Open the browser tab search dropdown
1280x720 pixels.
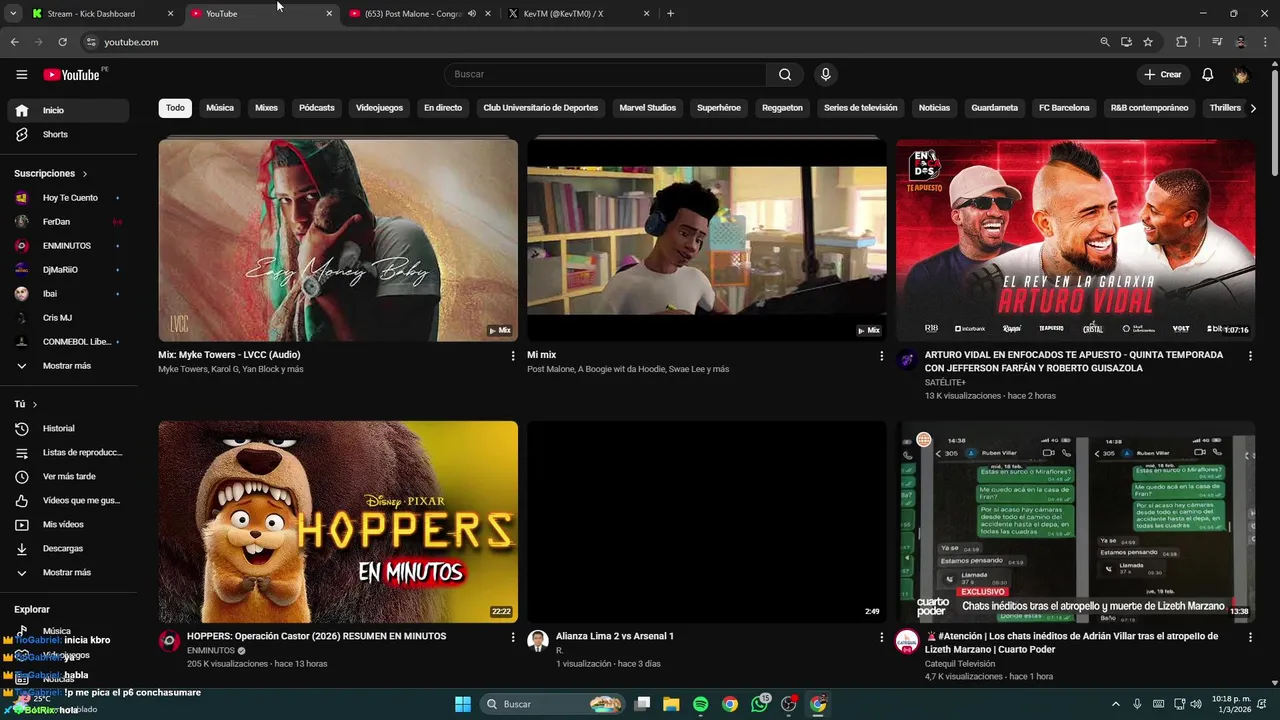pos(13,14)
